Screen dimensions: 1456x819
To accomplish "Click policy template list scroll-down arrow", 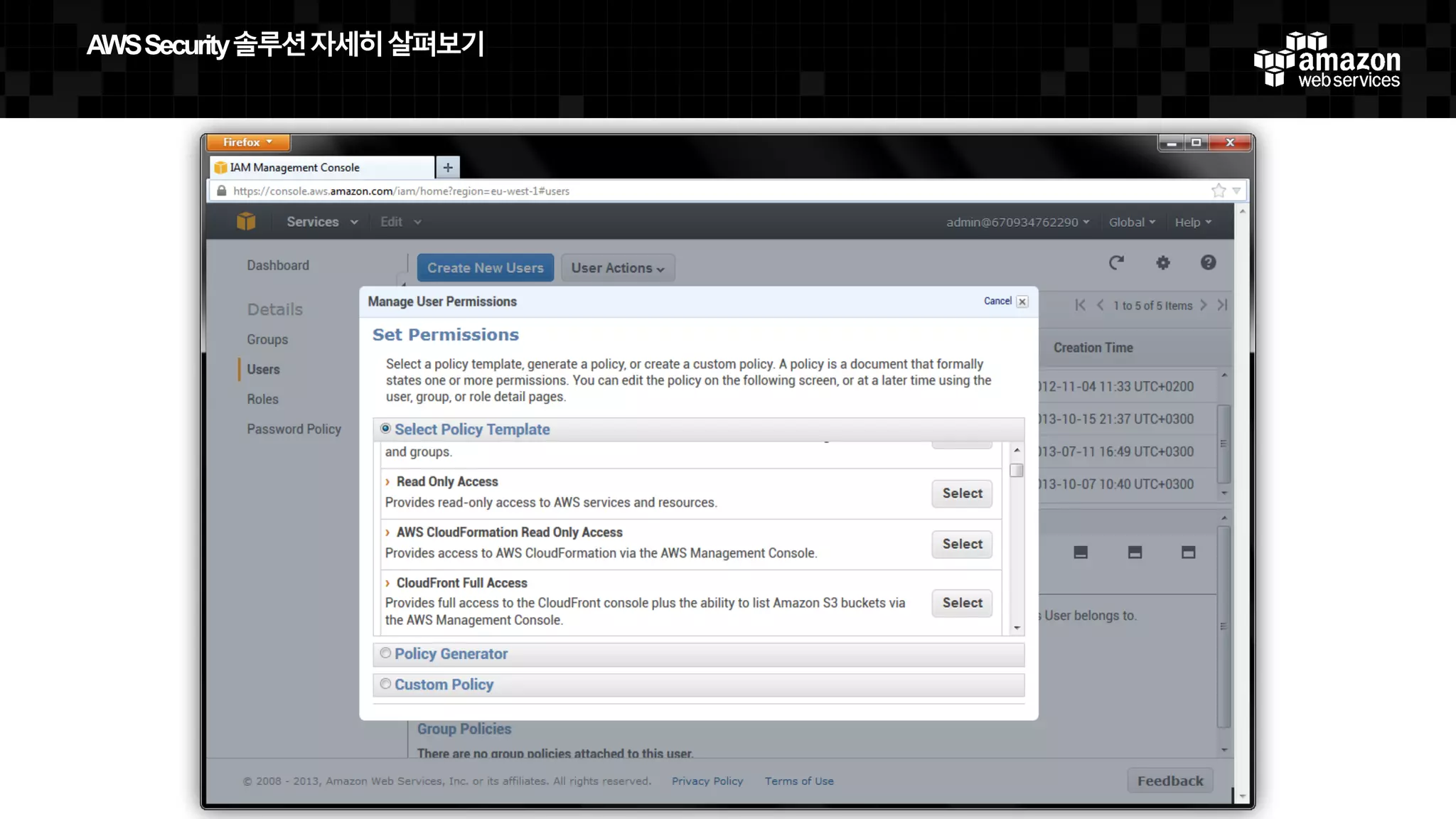I will pyautogui.click(x=1017, y=628).
